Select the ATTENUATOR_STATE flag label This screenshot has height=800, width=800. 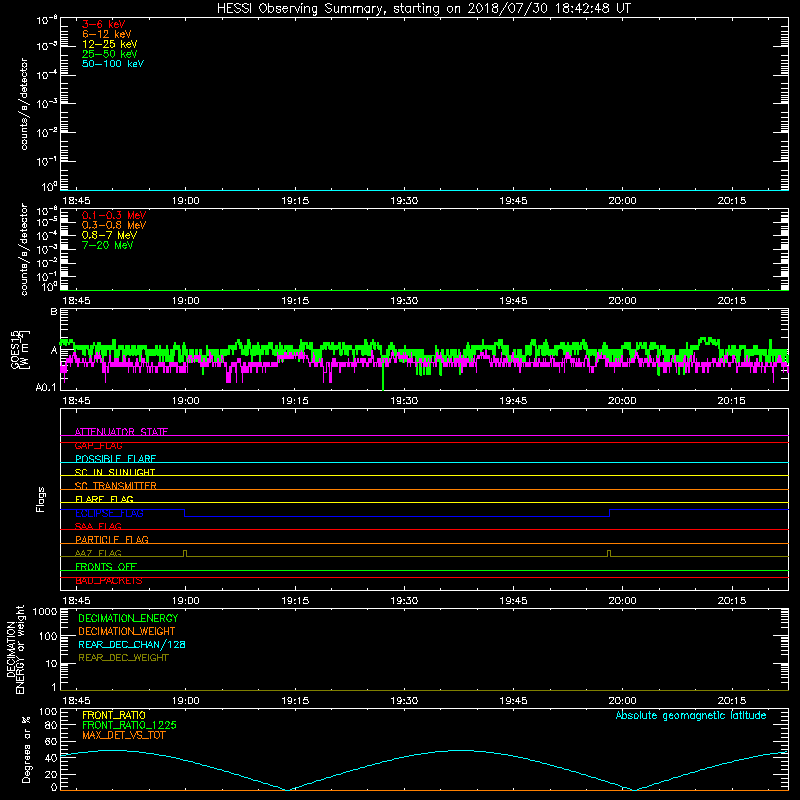point(121,432)
